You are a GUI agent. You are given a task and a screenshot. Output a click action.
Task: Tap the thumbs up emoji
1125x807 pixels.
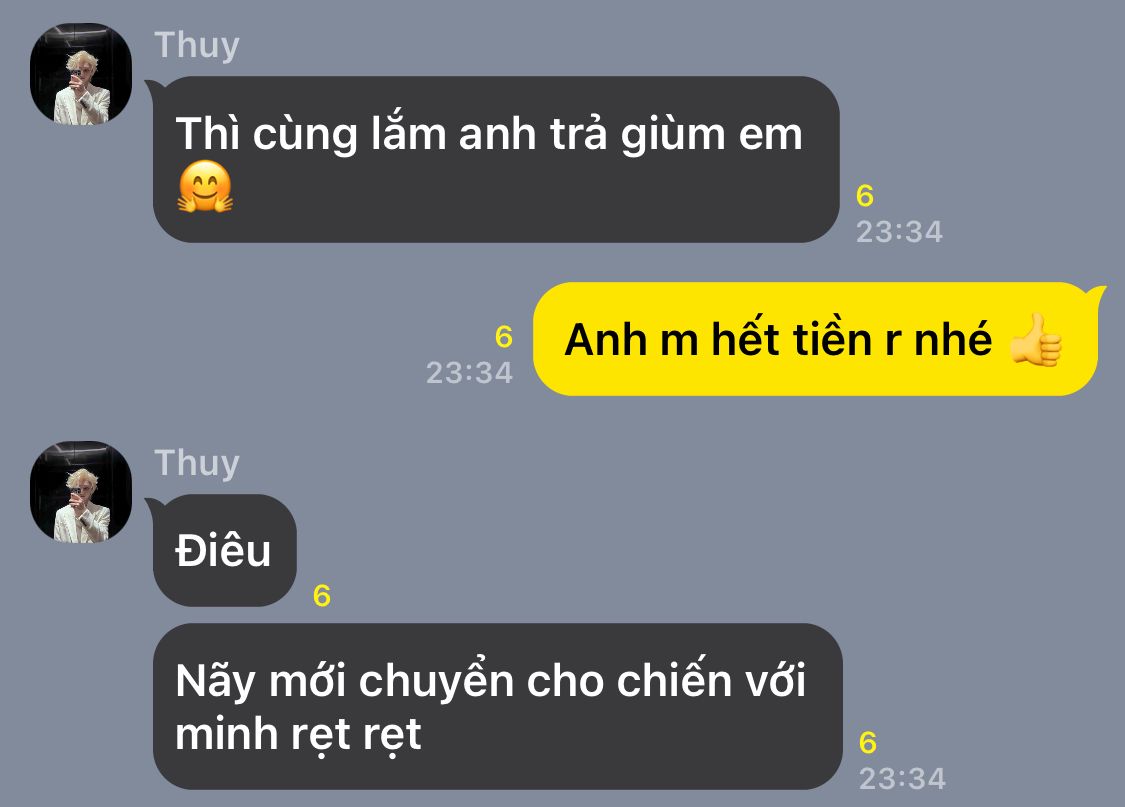click(1035, 339)
